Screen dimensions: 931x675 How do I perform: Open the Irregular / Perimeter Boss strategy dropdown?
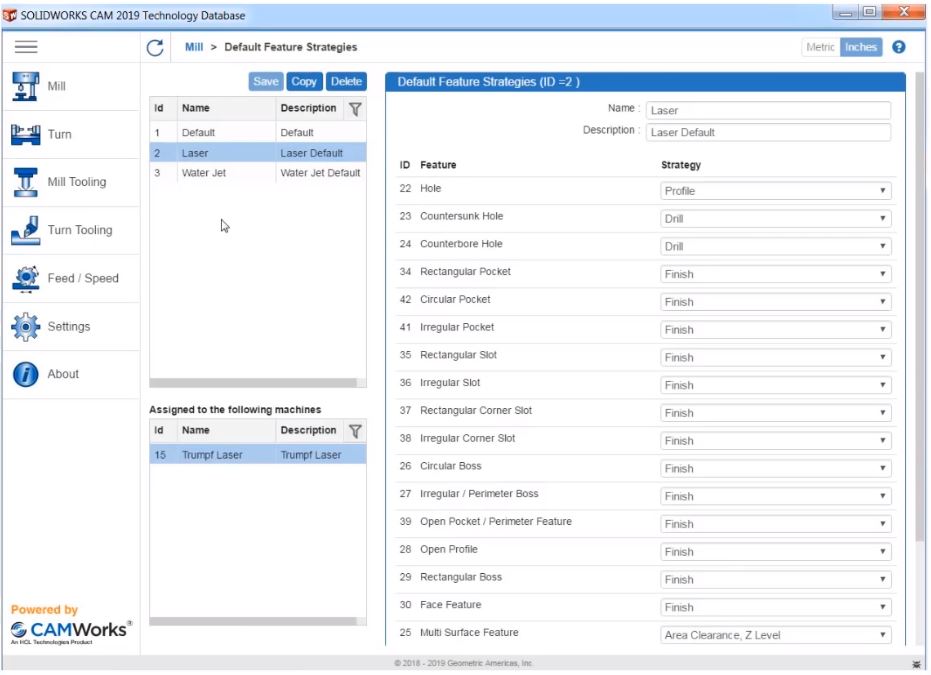point(777,497)
